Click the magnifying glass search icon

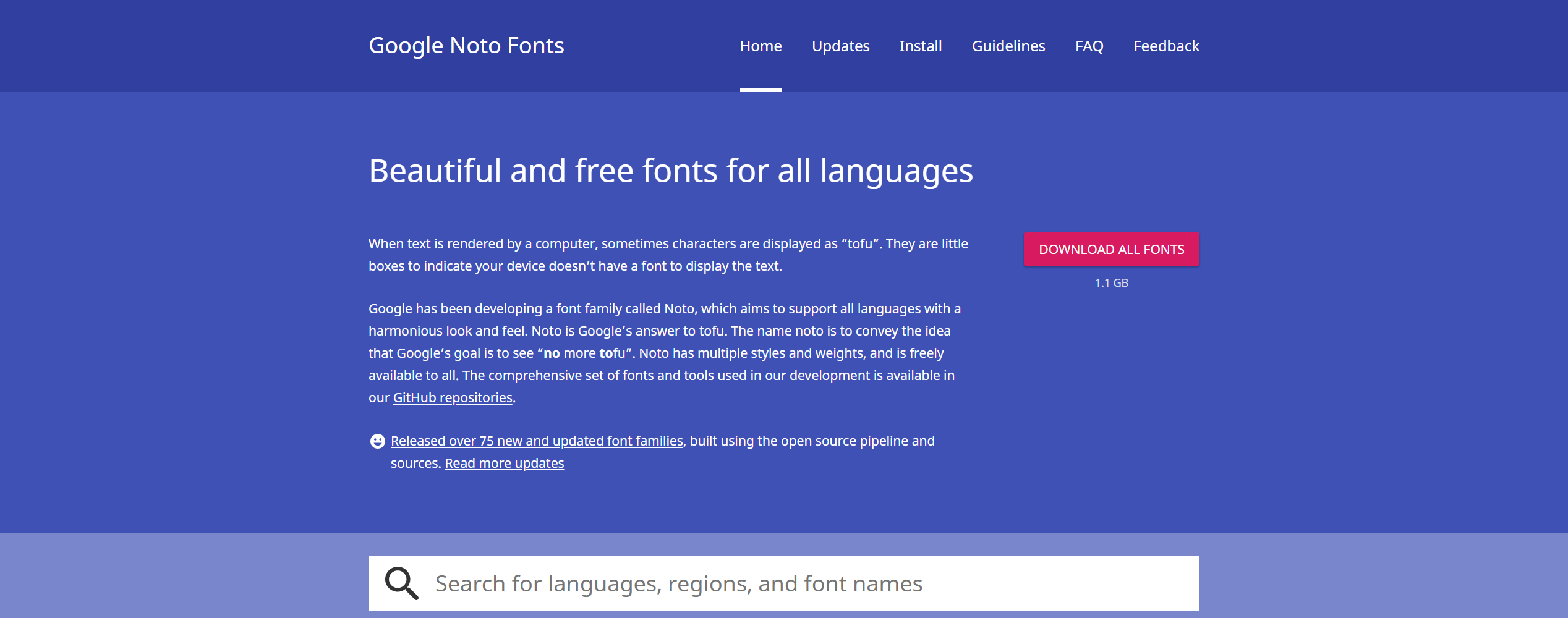click(402, 583)
